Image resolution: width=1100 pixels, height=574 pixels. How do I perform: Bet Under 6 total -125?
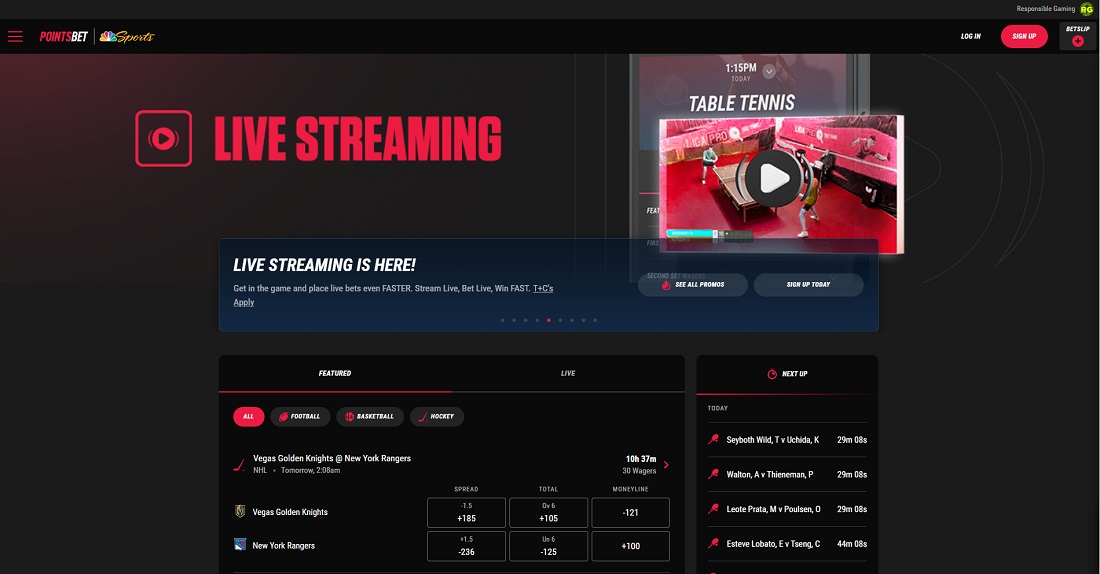549,546
